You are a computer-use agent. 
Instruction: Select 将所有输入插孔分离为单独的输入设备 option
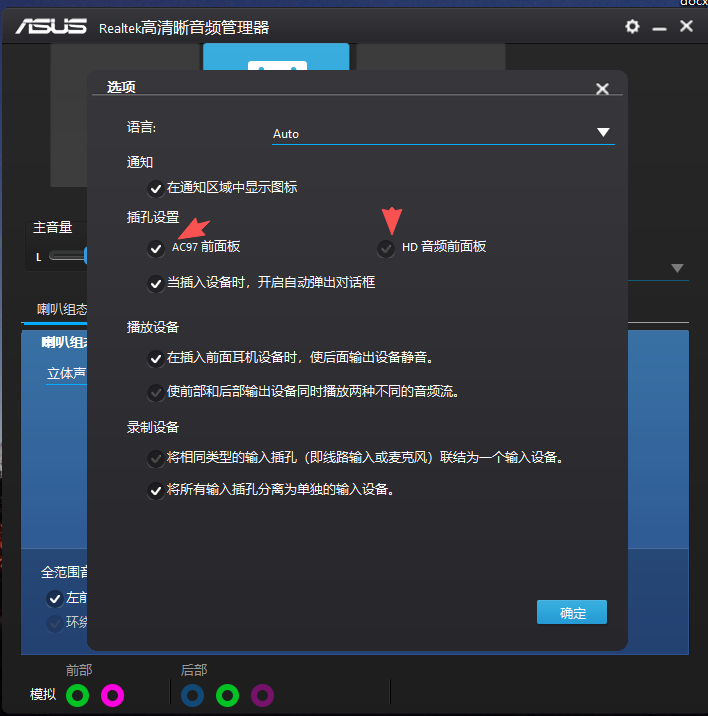coord(155,490)
